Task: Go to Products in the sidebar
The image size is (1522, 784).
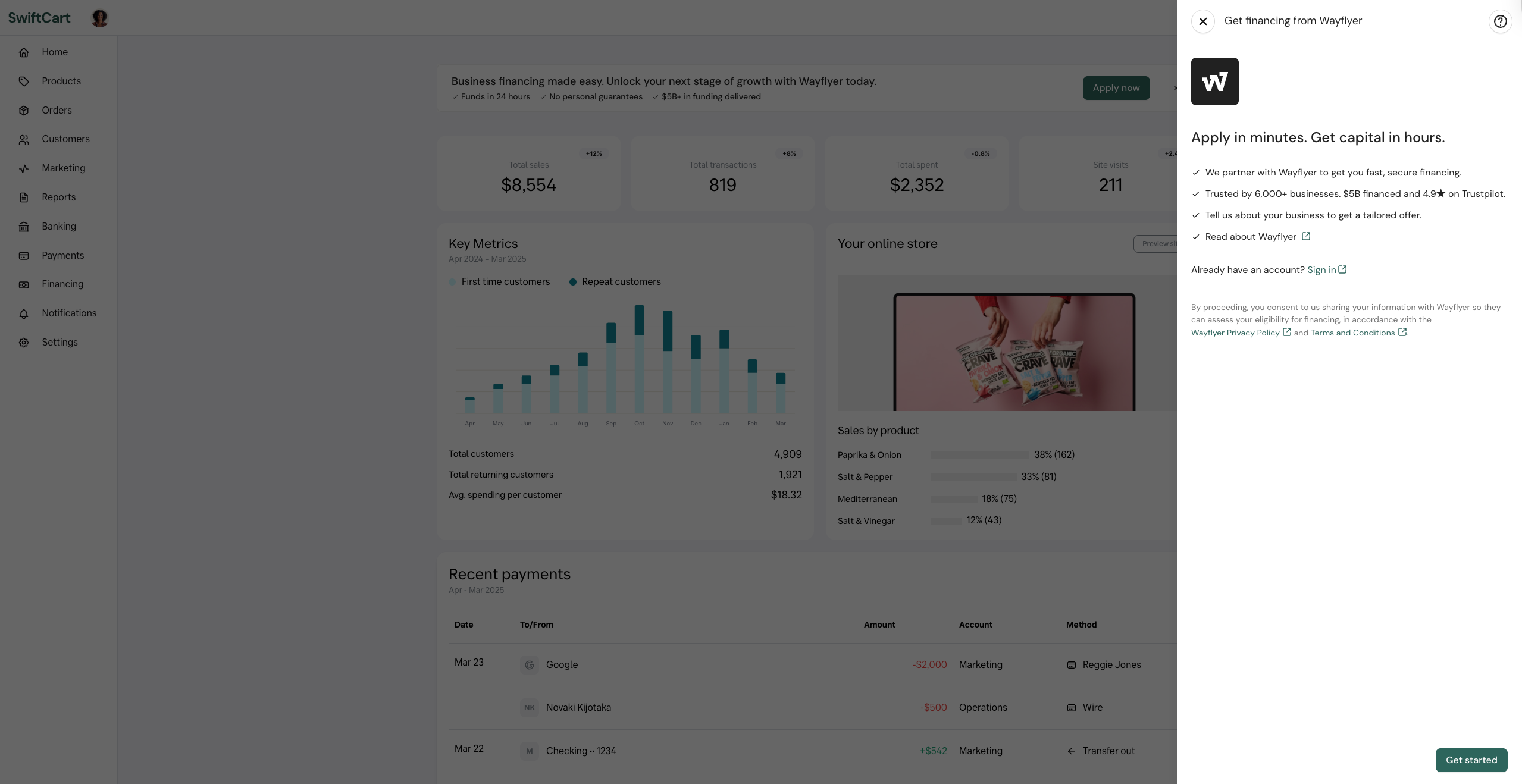Action: pyautogui.click(x=61, y=81)
